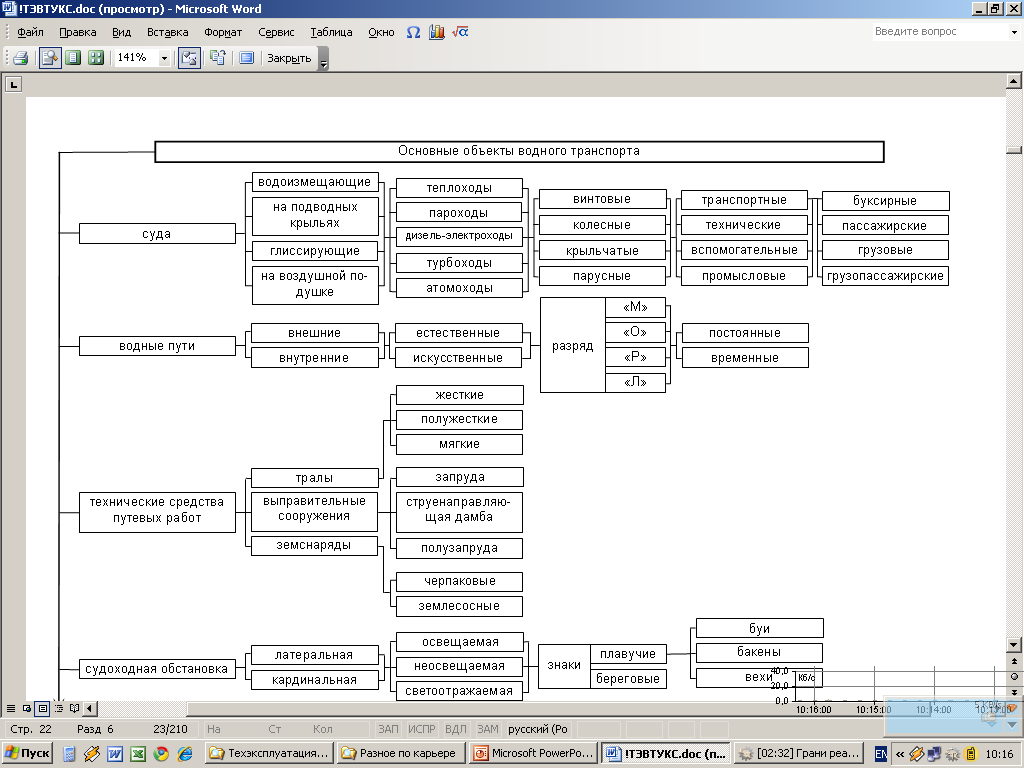Viewport: 1024px width, 768px height.
Task: Choose multiple pages preview layout
Action: (x=96, y=58)
